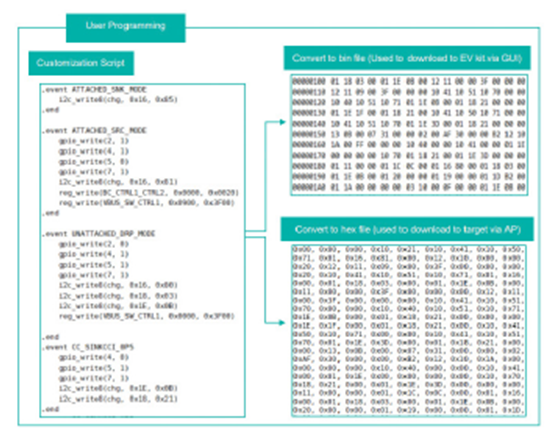The width and height of the screenshot is (560, 437).
Task: Click bin dump address '00000150'
Action: tap(309, 134)
